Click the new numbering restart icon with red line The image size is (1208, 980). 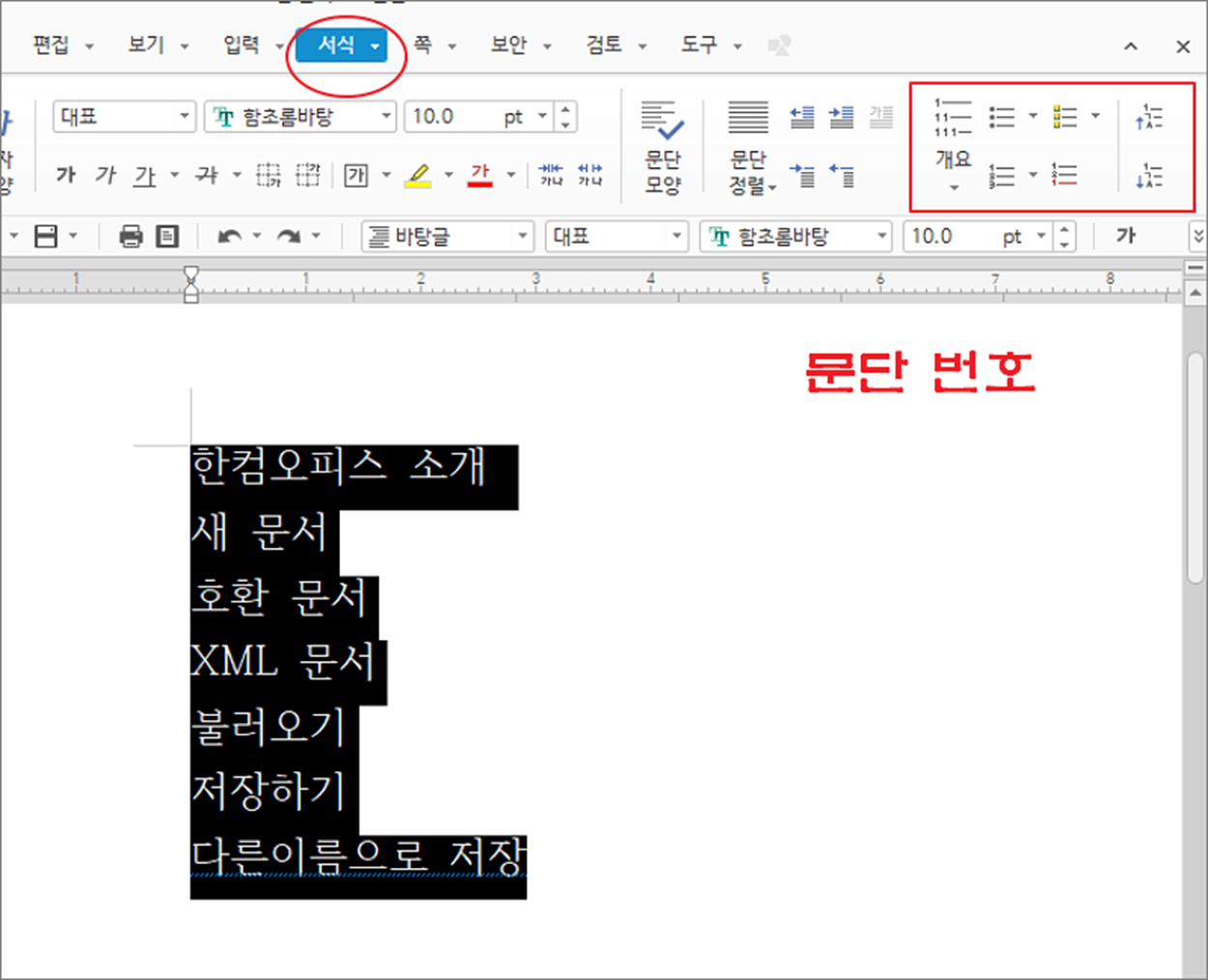(x=1064, y=175)
